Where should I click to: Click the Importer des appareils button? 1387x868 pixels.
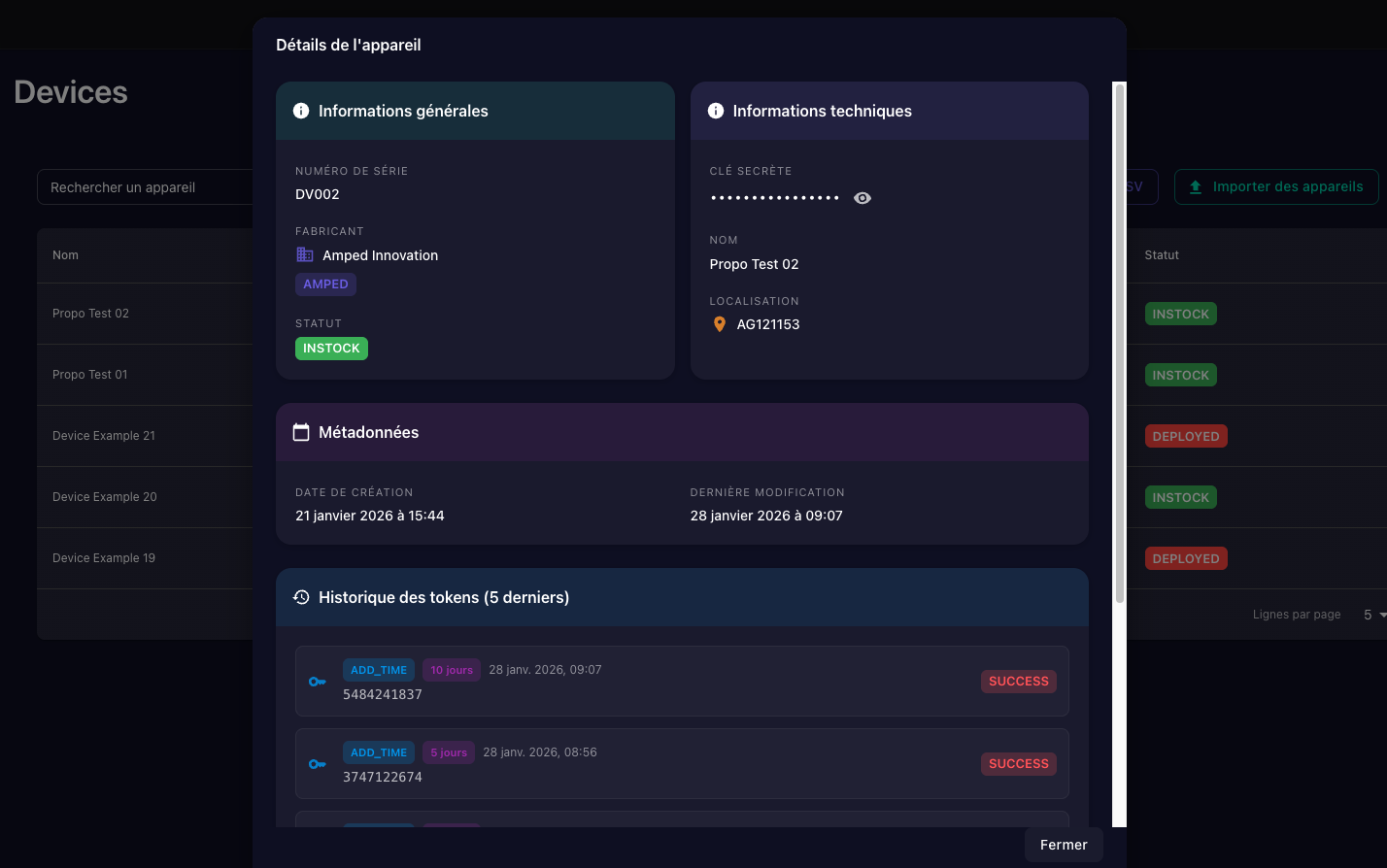[1276, 187]
